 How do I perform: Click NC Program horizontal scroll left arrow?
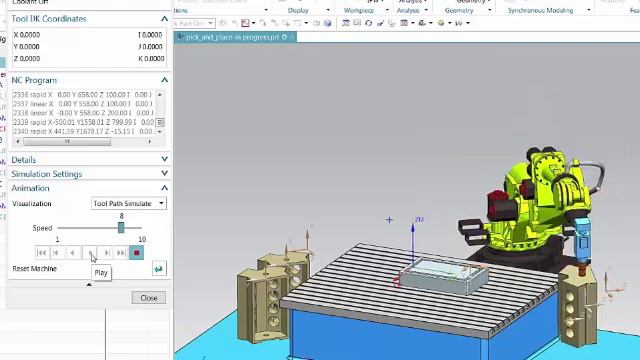(17, 142)
